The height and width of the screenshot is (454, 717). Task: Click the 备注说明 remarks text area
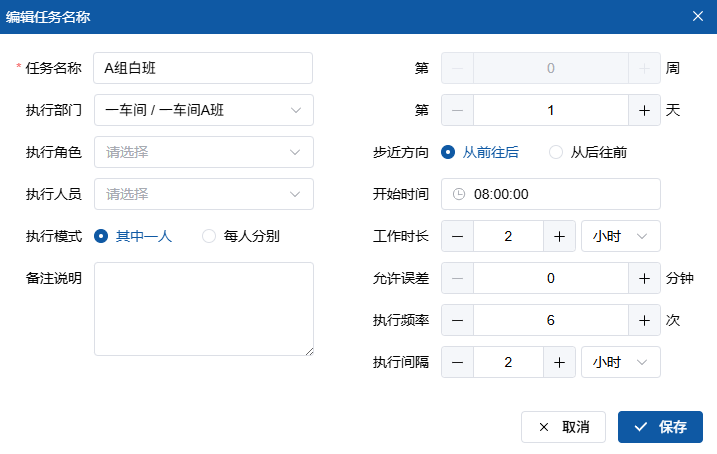(x=203, y=308)
